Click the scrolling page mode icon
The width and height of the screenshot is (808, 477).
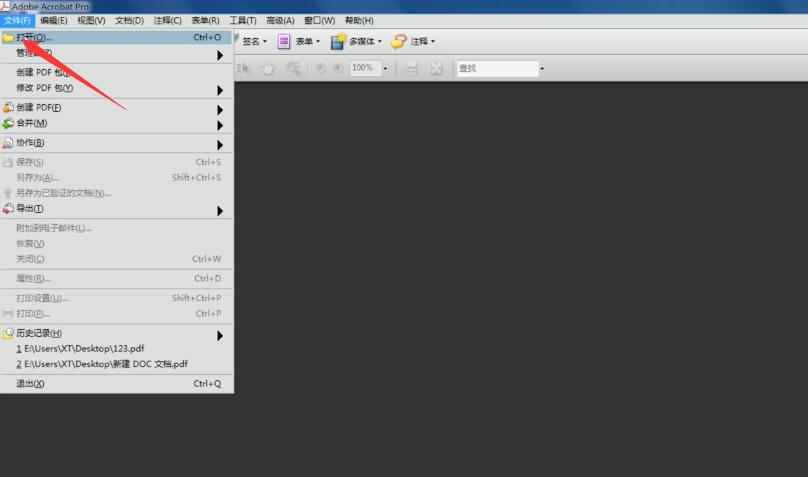pyautogui.click(x=411, y=68)
